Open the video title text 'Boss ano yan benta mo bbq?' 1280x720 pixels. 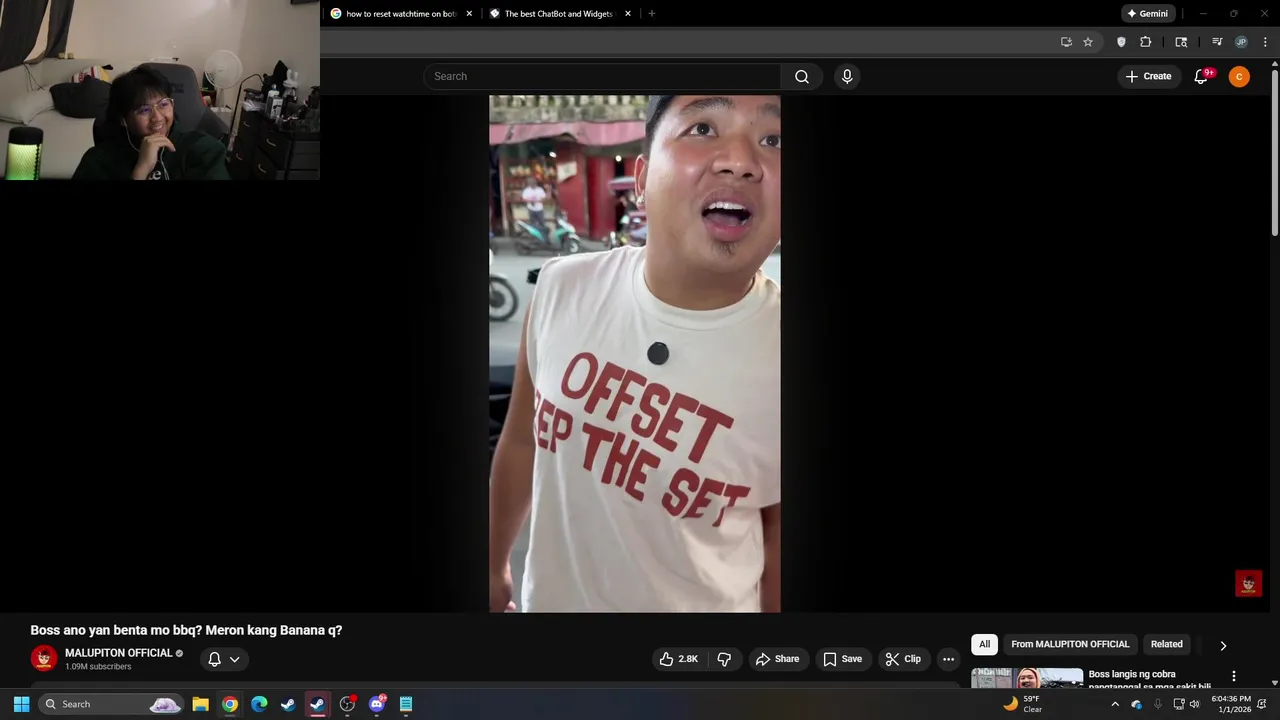pos(116,630)
